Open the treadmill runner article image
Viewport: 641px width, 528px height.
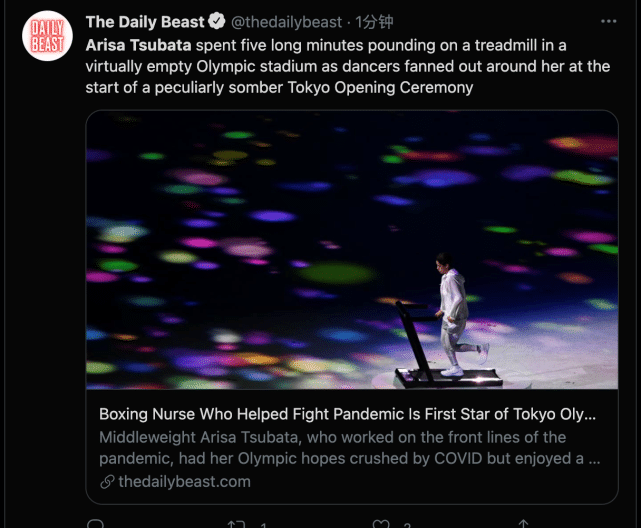click(351, 250)
